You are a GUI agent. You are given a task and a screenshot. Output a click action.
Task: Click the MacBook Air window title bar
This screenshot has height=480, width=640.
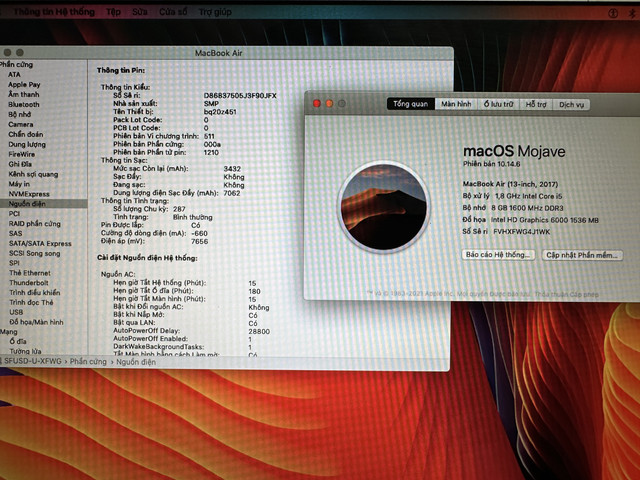(x=218, y=53)
